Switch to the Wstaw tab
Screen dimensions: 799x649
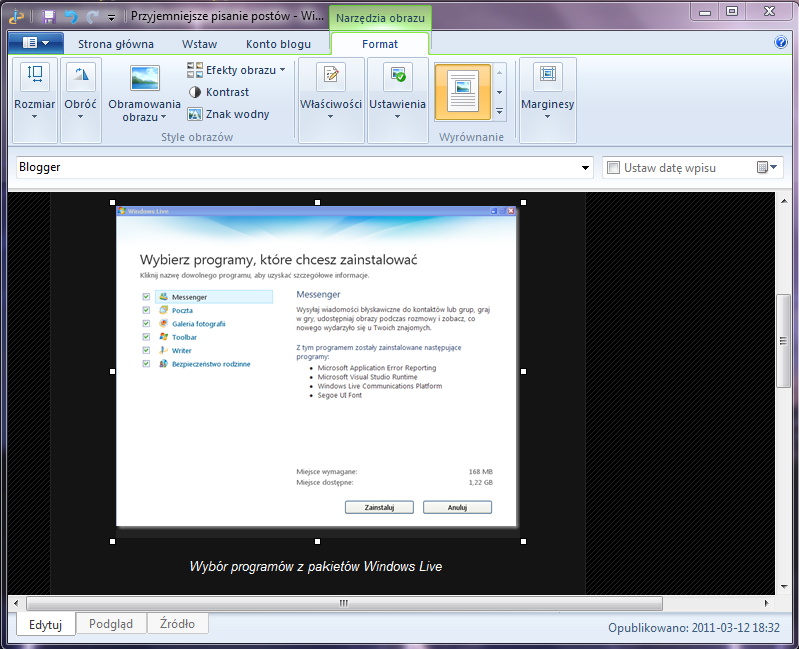click(199, 44)
